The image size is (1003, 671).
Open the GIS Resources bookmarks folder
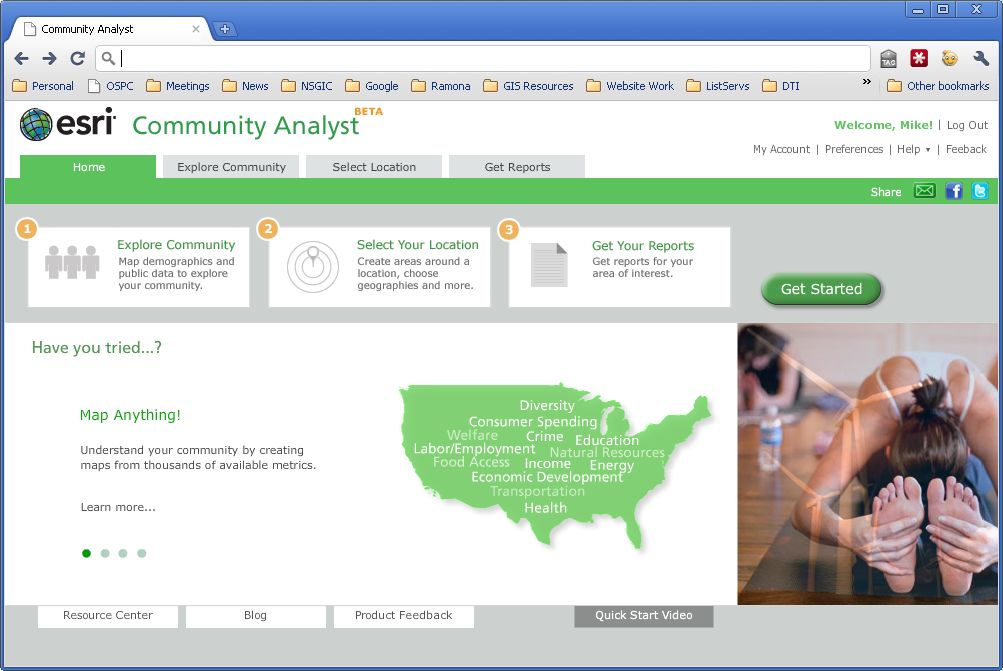pos(528,86)
